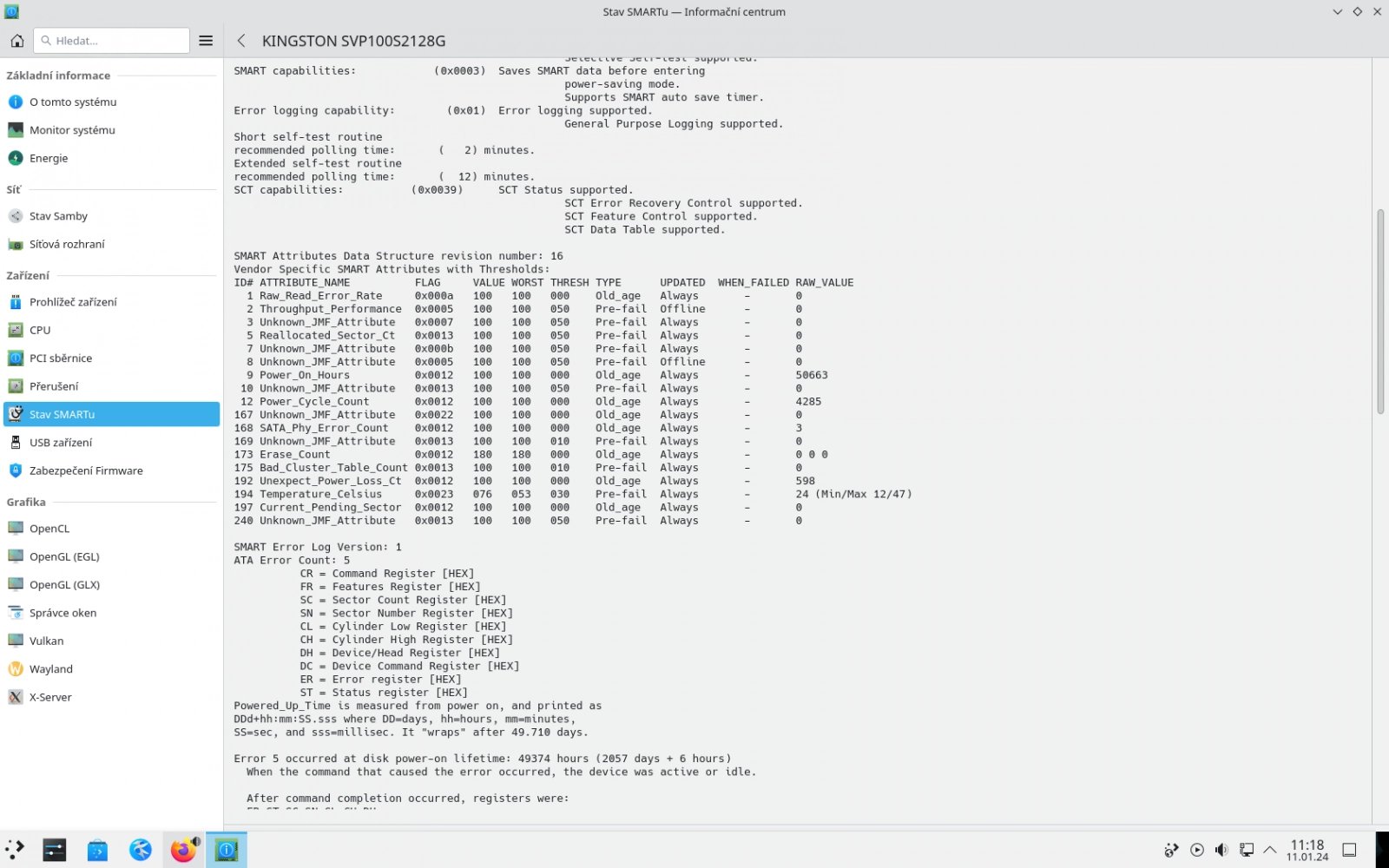Click the 'SMART Error Log Version: 1' line
Image resolution: width=1389 pixels, height=868 pixels.
[318, 547]
